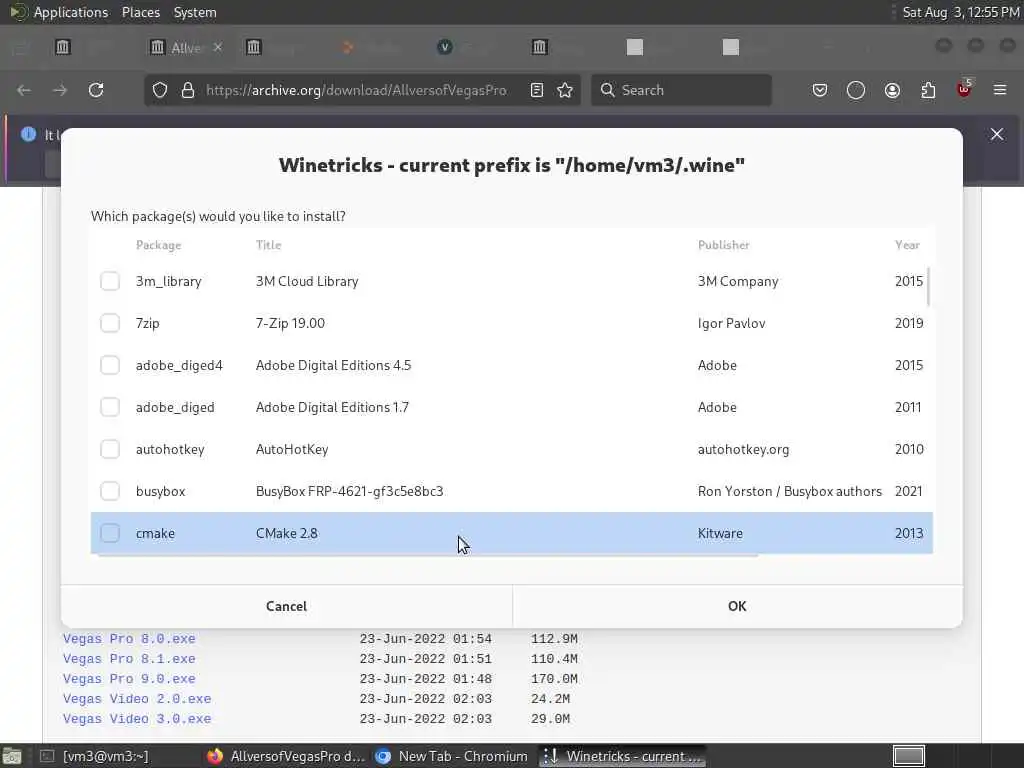Open Vegas Pro 8.0.exe download link
The width and height of the screenshot is (1024, 768).
tap(129, 639)
